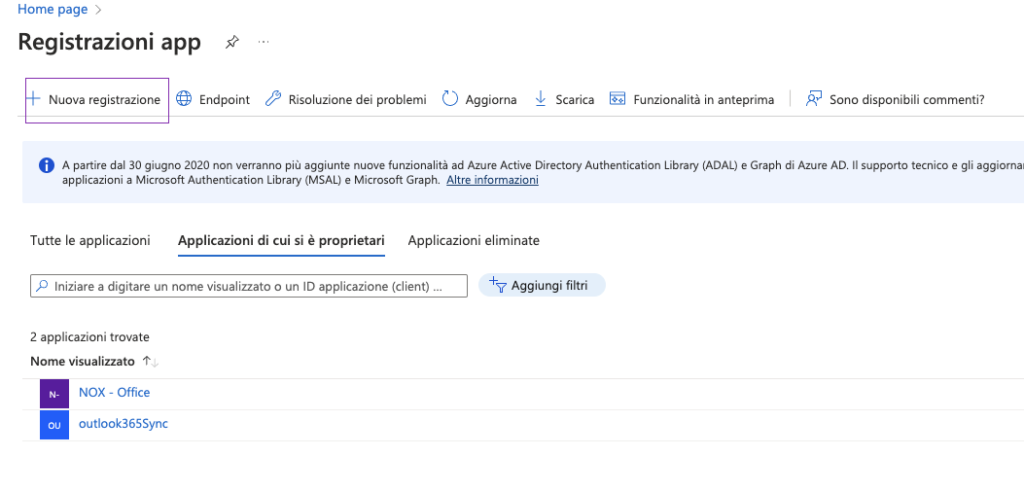Click the filter funnel icon

pos(498,285)
